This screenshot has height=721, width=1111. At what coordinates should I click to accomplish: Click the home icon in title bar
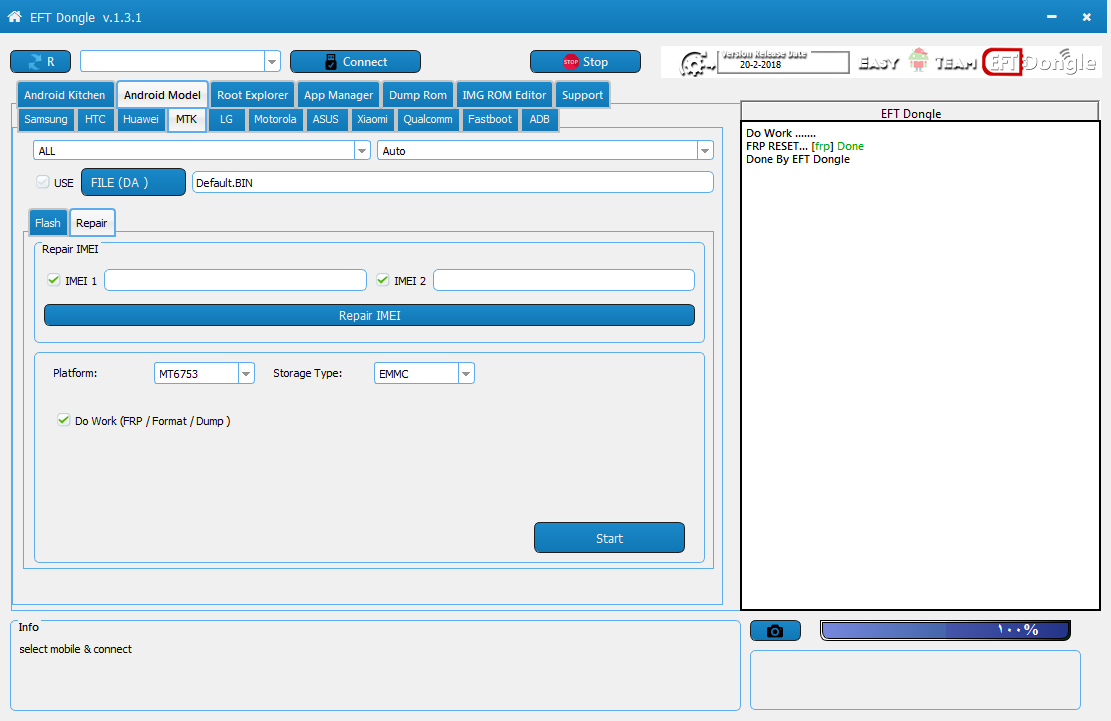[x=14, y=16]
